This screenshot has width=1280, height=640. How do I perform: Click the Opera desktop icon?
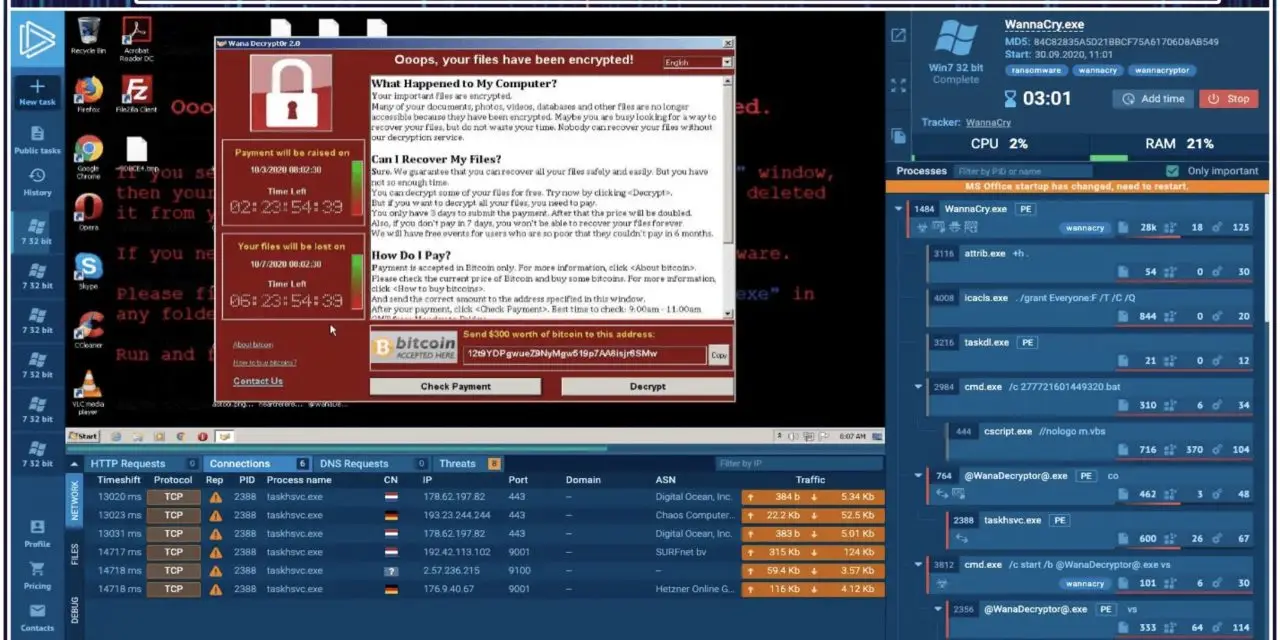coord(88,211)
